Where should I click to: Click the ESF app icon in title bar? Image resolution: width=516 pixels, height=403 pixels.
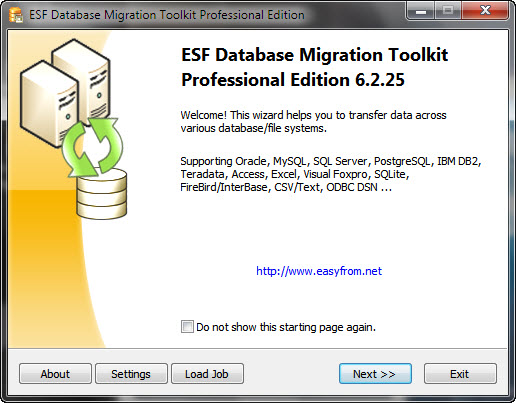pos(15,15)
